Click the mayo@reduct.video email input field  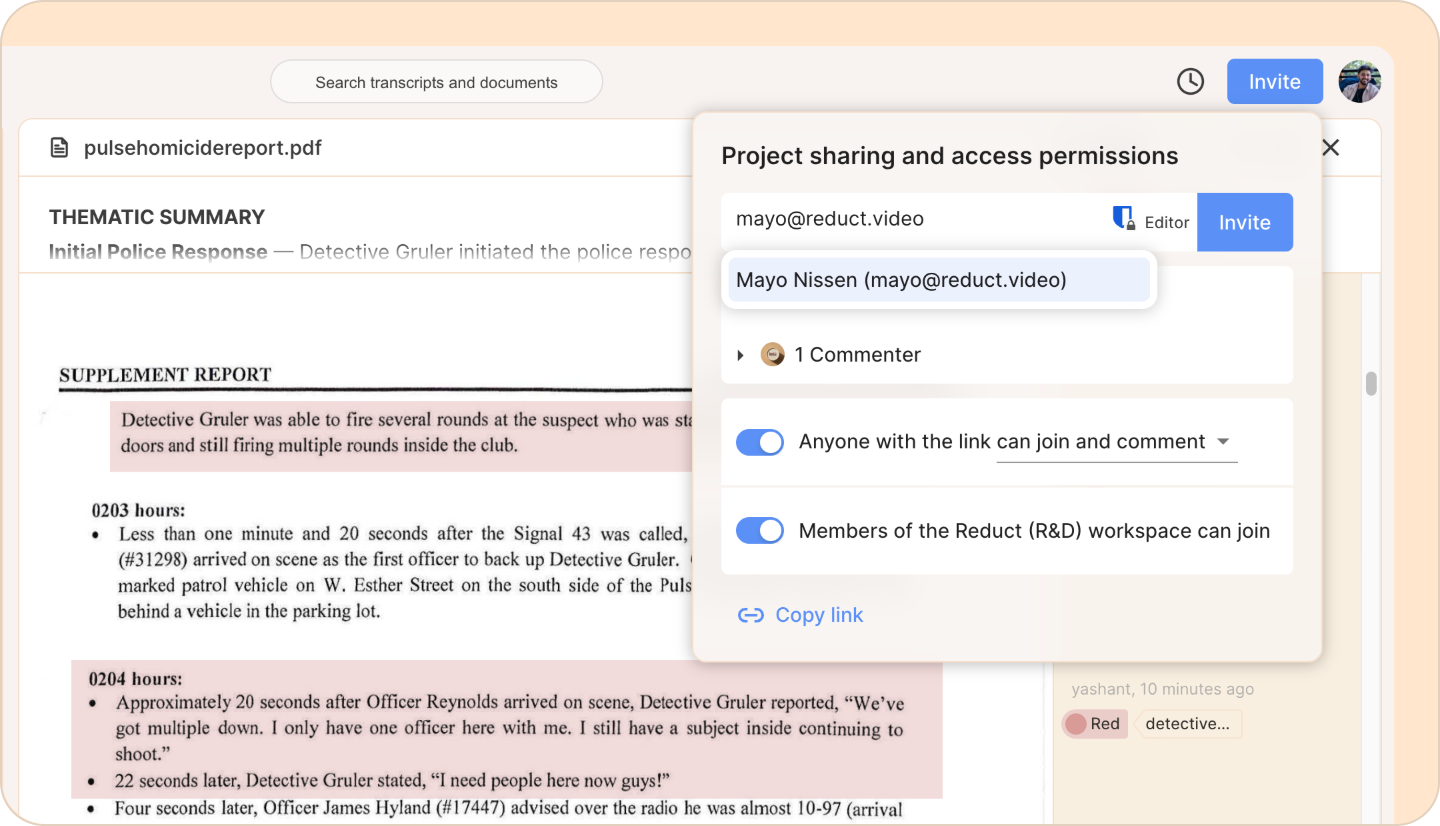pyautogui.click(x=915, y=219)
